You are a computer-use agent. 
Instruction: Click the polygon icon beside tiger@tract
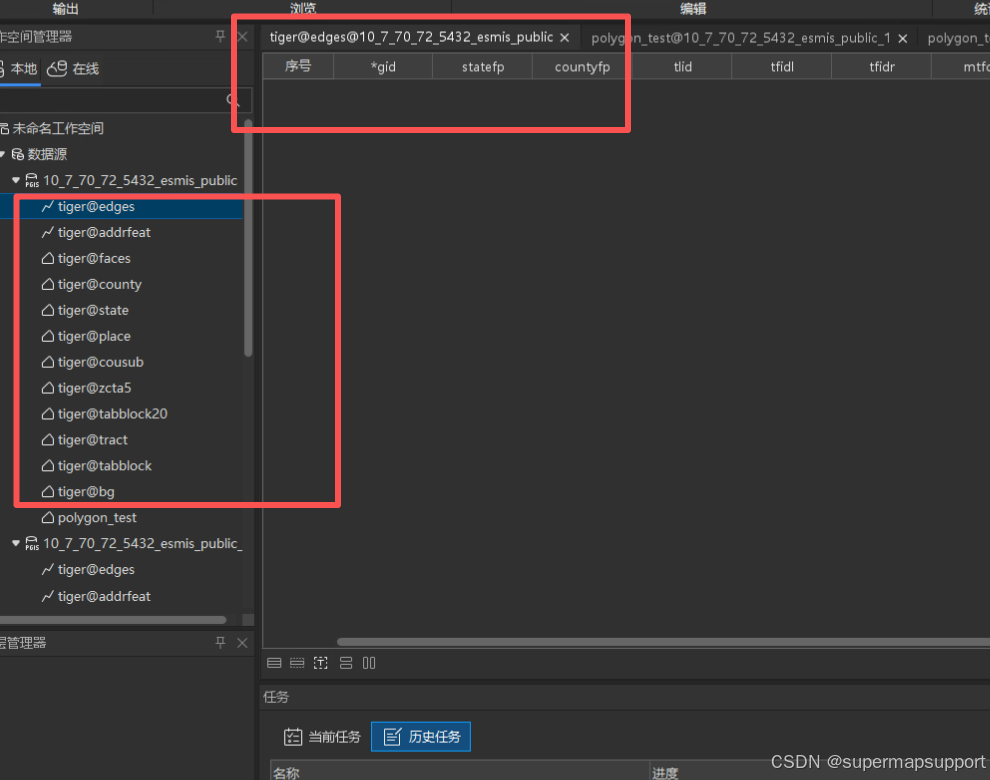click(47, 440)
